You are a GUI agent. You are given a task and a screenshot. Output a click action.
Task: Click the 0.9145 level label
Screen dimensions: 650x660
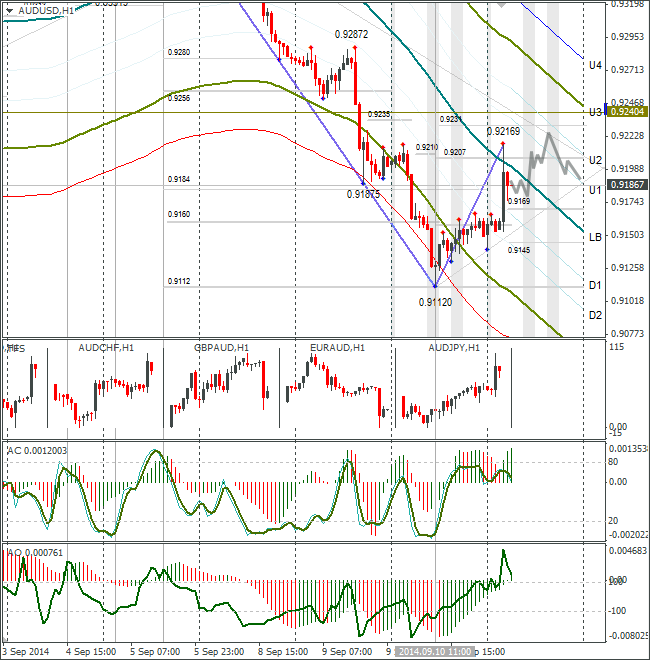(x=519, y=250)
